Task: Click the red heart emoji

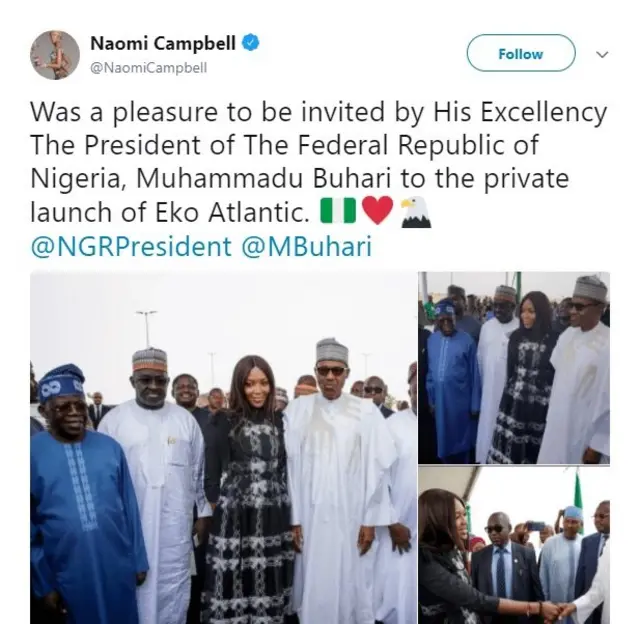Action: click(x=376, y=212)
